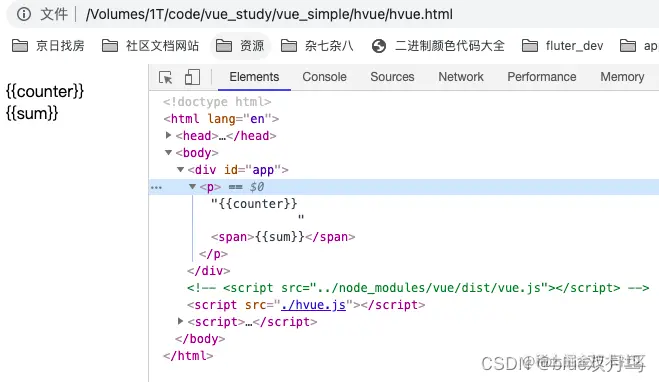Open the ./hvue.js script source link

(x=314, y=305)
